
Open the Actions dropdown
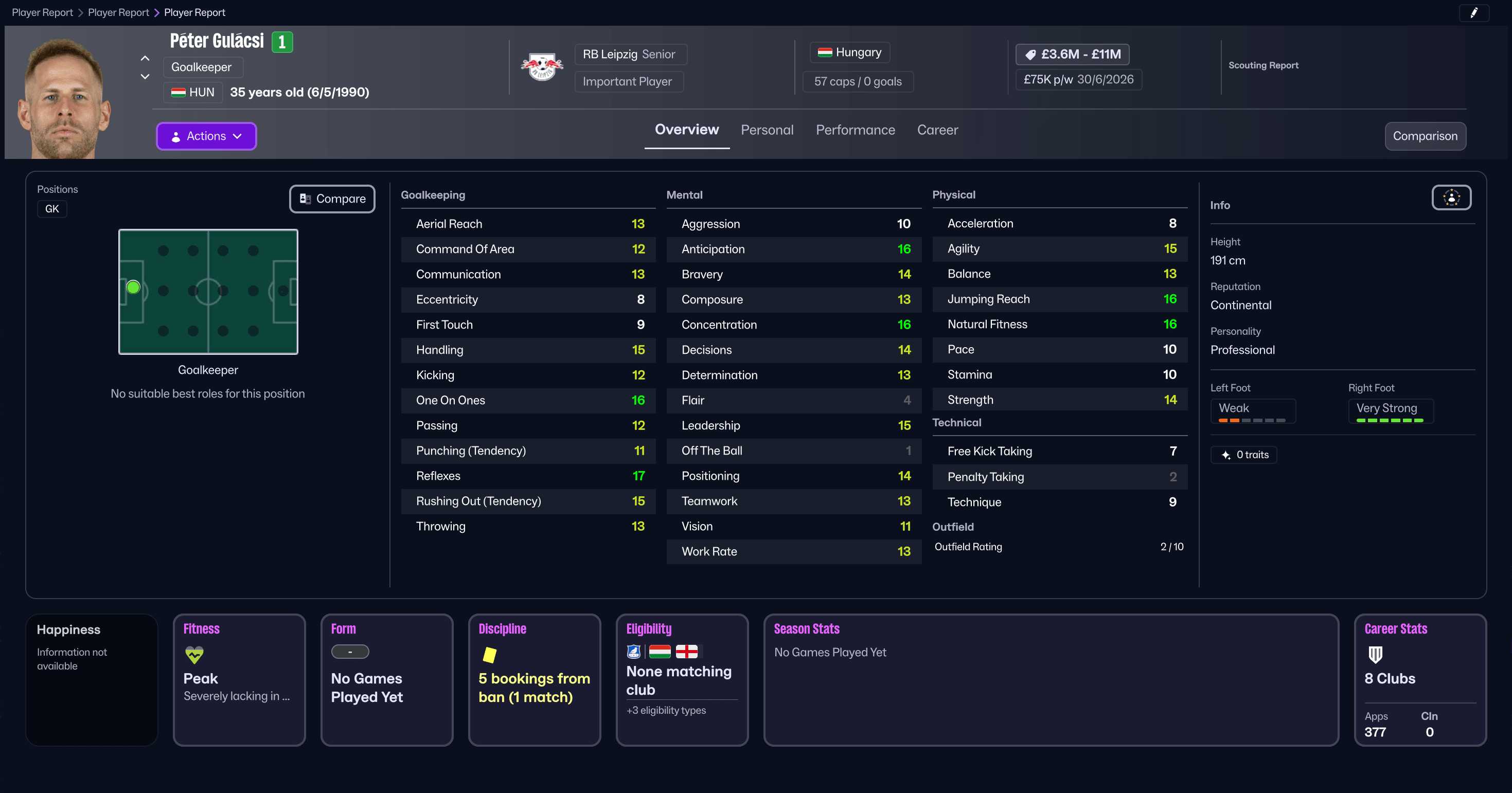(206, 135)
